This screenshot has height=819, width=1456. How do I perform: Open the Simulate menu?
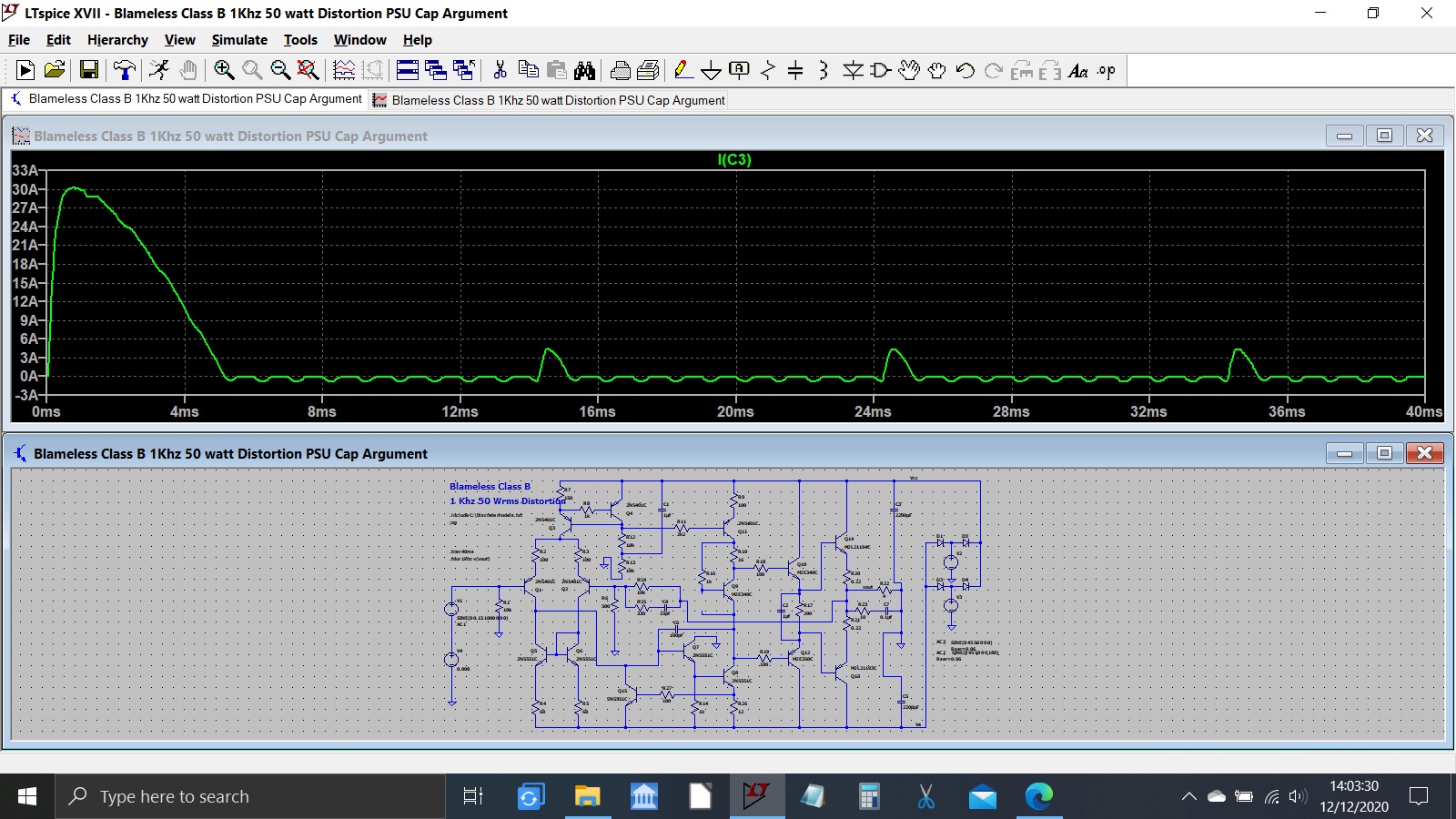[239, 40]
